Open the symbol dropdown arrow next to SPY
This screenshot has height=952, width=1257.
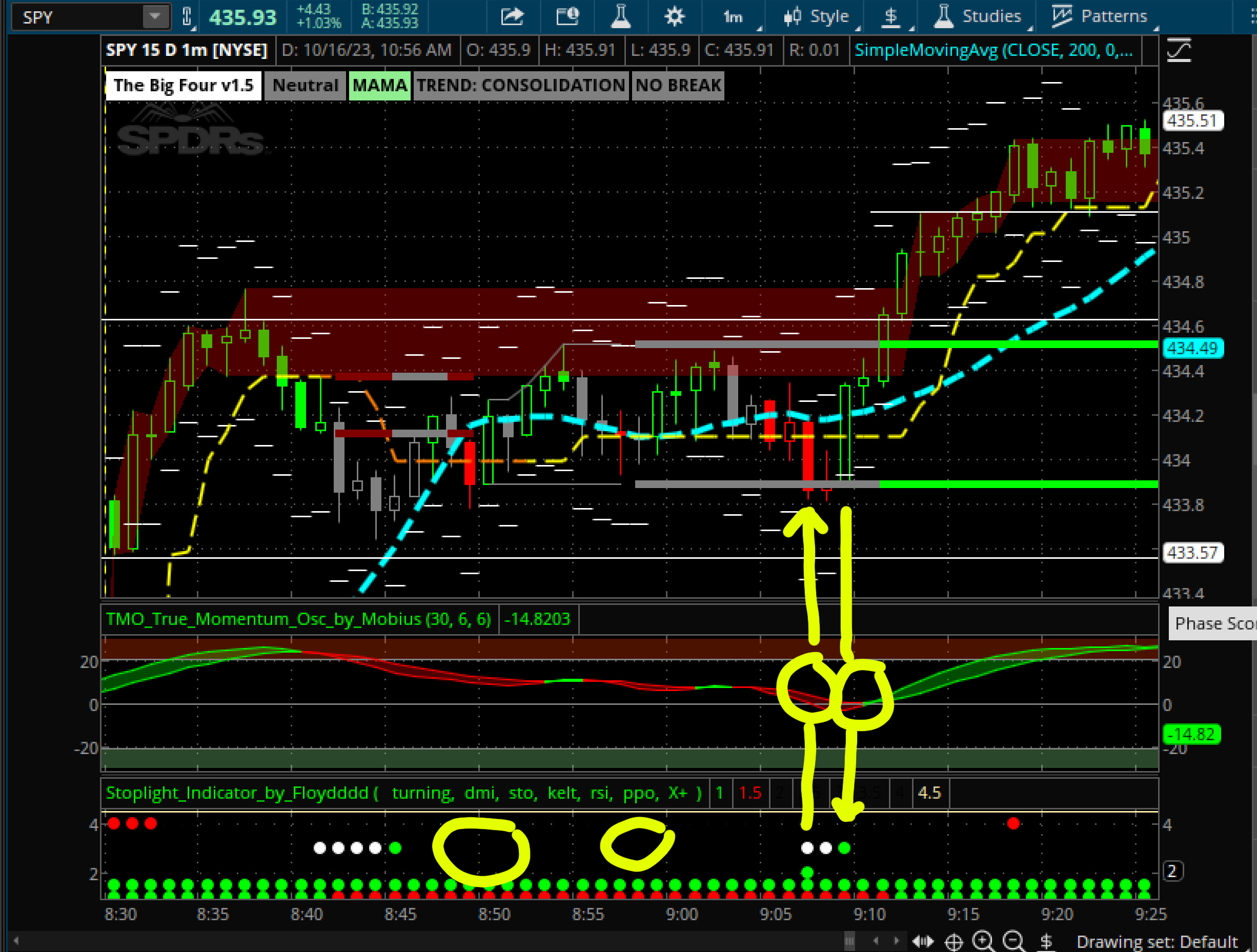155,16
